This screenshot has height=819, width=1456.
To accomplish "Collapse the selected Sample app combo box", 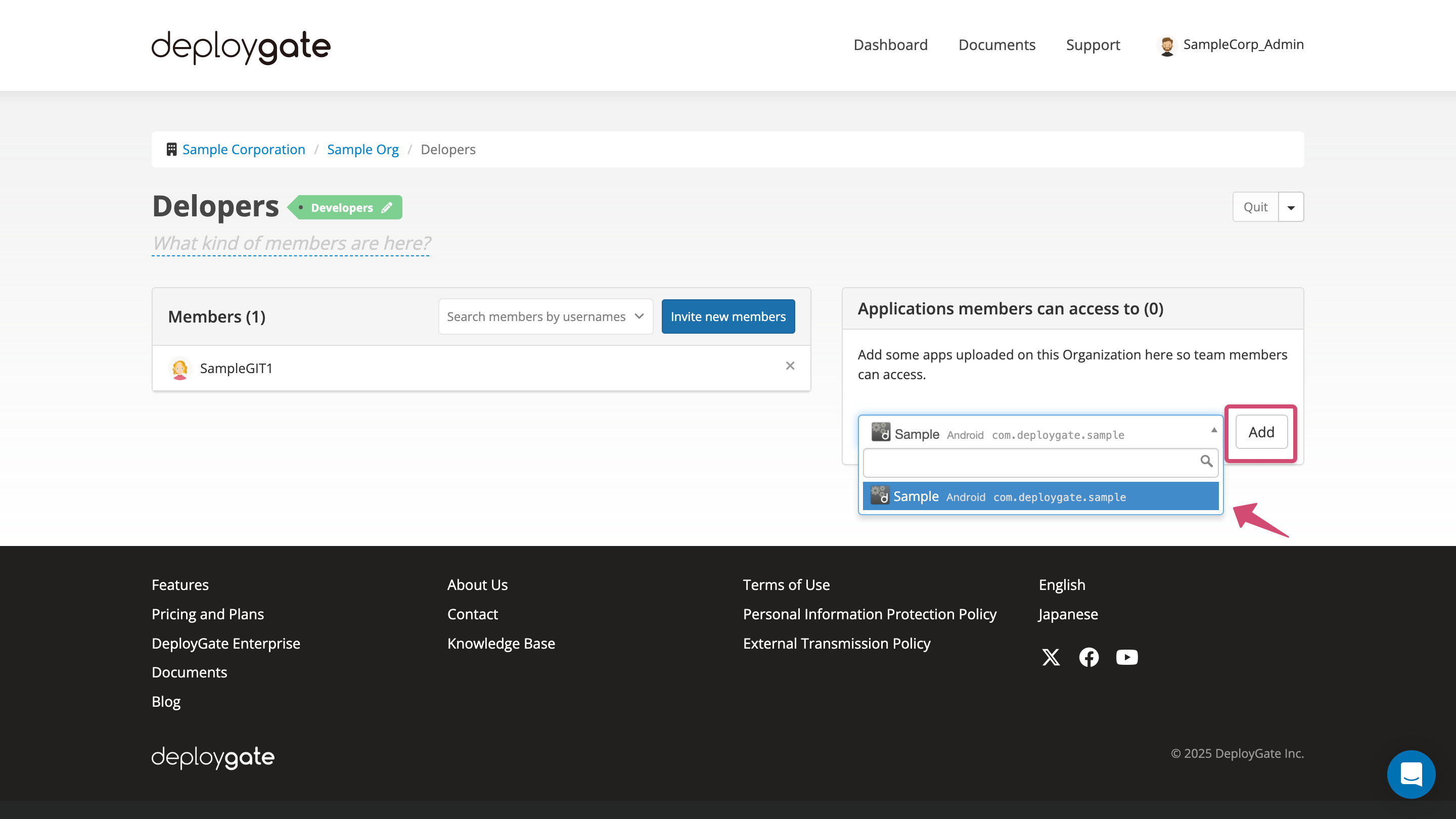I will click(x=1040, y=433).
